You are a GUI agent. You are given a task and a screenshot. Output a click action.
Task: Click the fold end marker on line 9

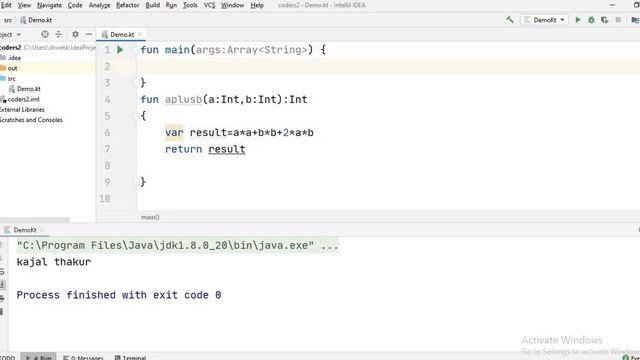[x=136, y=182]
